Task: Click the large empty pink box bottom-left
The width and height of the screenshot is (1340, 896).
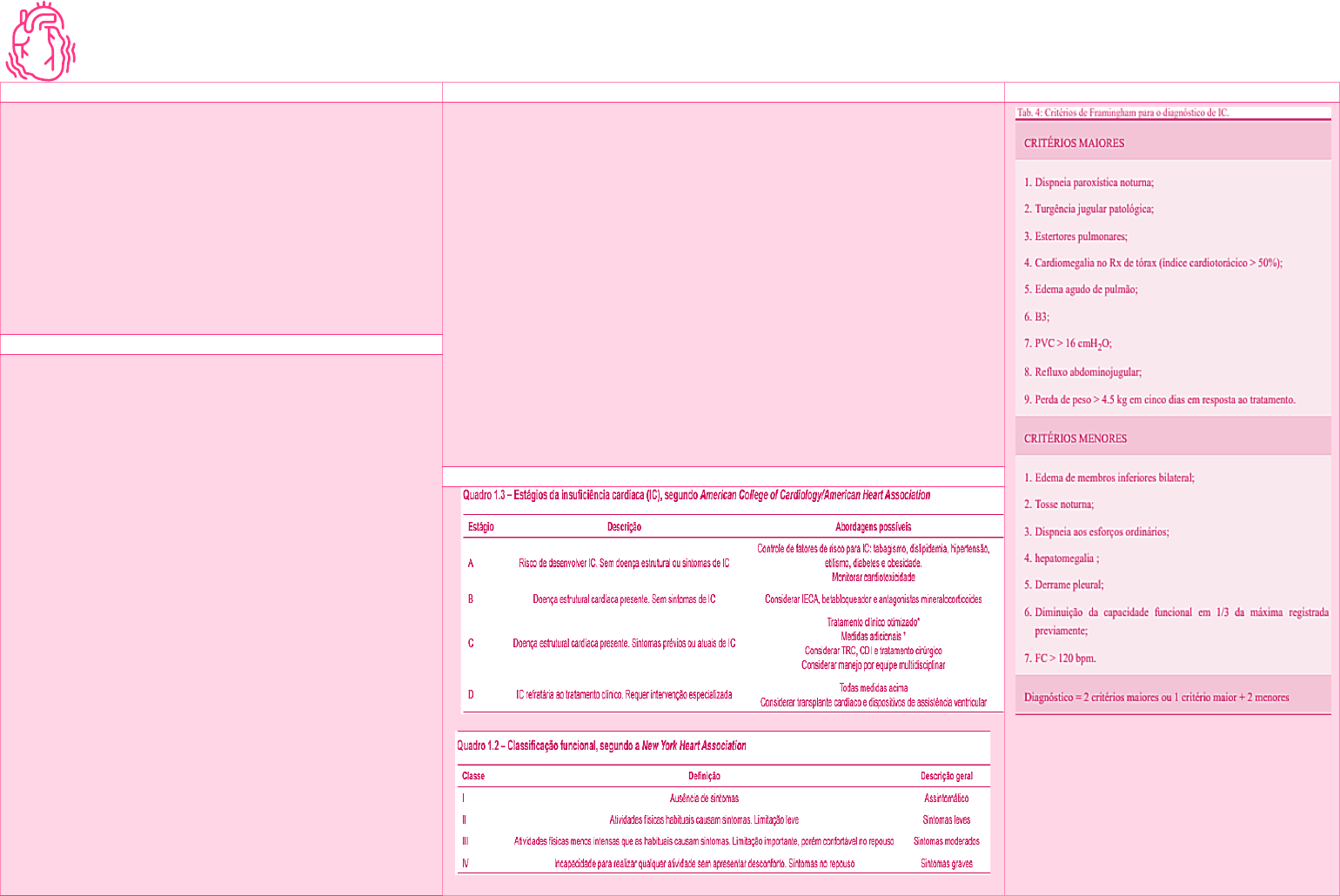Action: [221, 622]
